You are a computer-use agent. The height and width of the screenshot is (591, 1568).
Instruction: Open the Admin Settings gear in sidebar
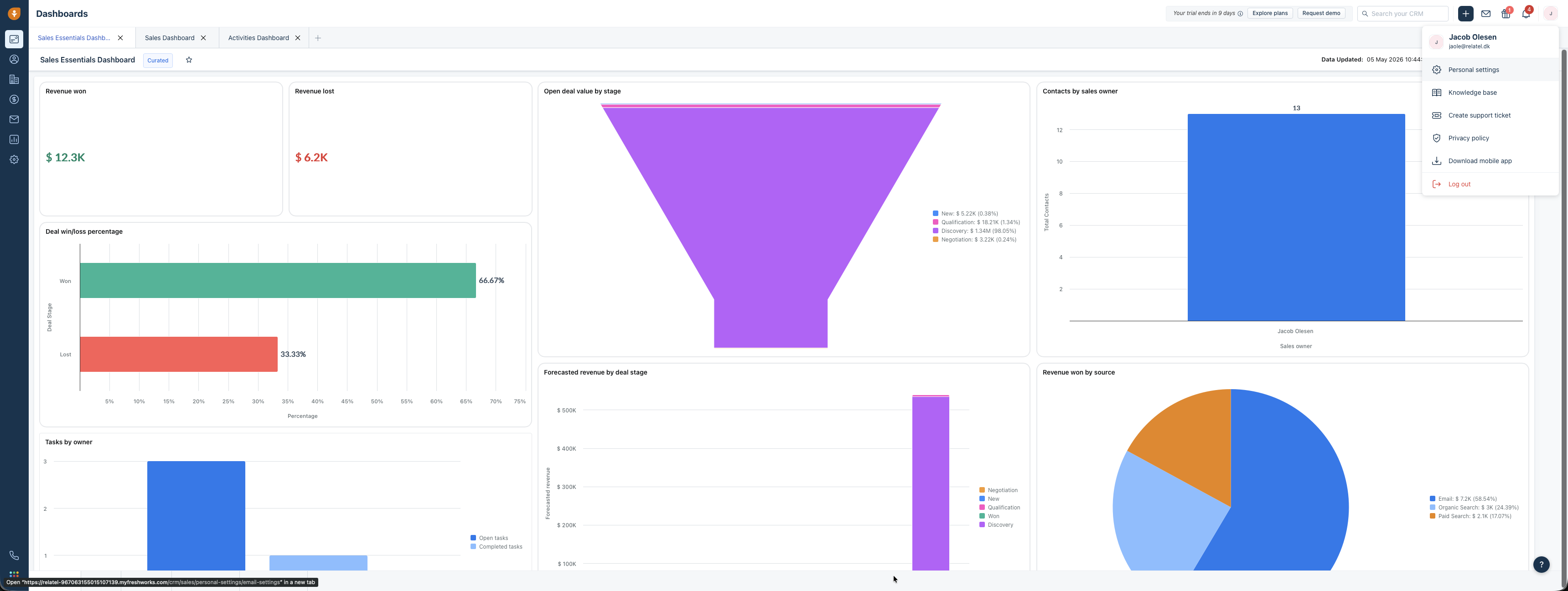[14, 160]
